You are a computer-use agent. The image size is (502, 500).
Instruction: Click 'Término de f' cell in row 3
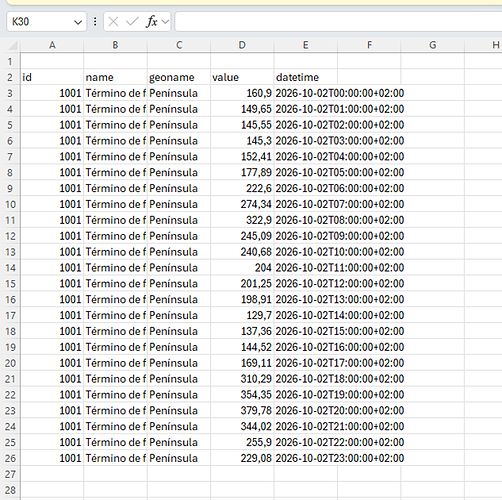115,93
